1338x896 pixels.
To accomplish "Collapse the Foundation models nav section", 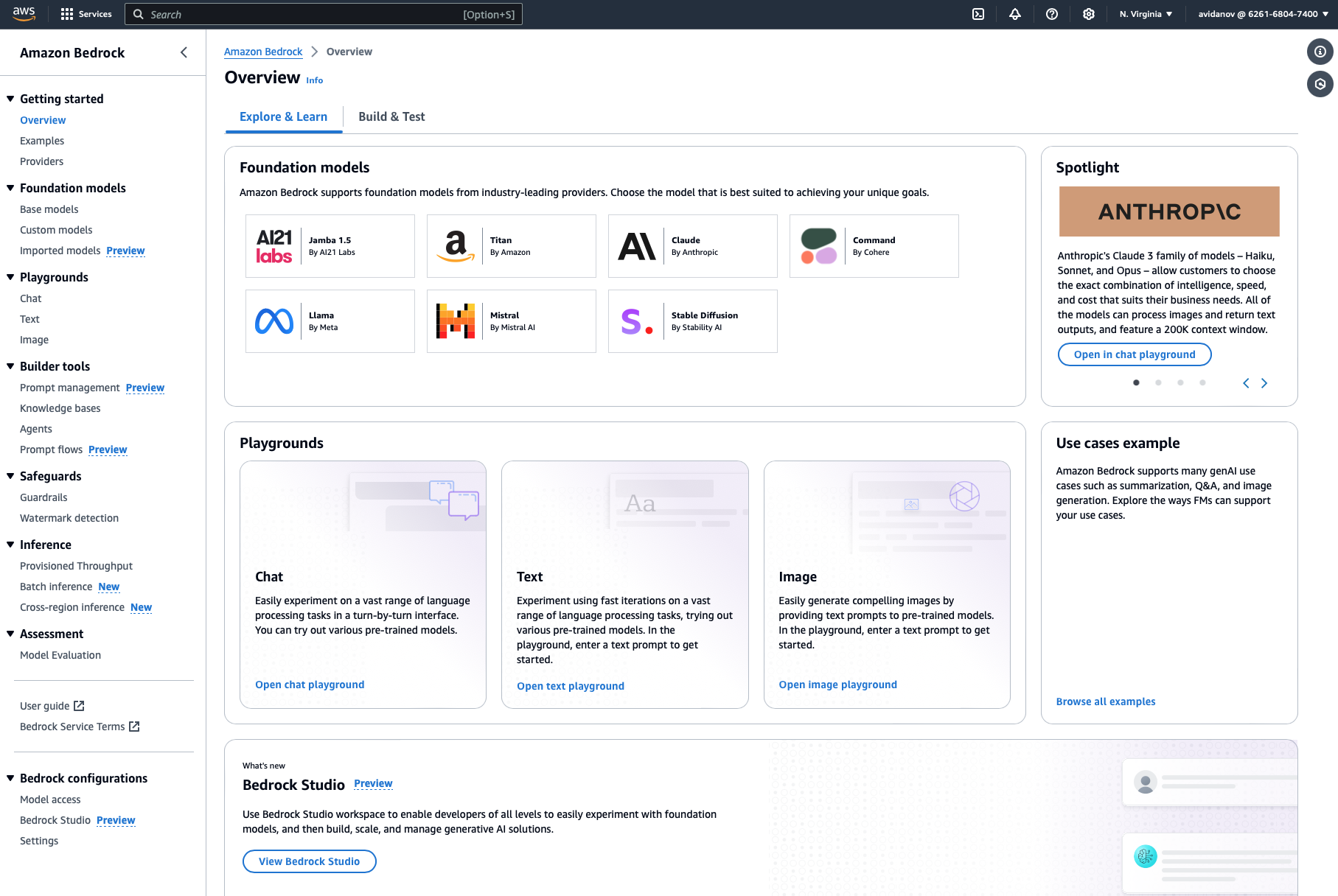I will click(x=10, y=188).
